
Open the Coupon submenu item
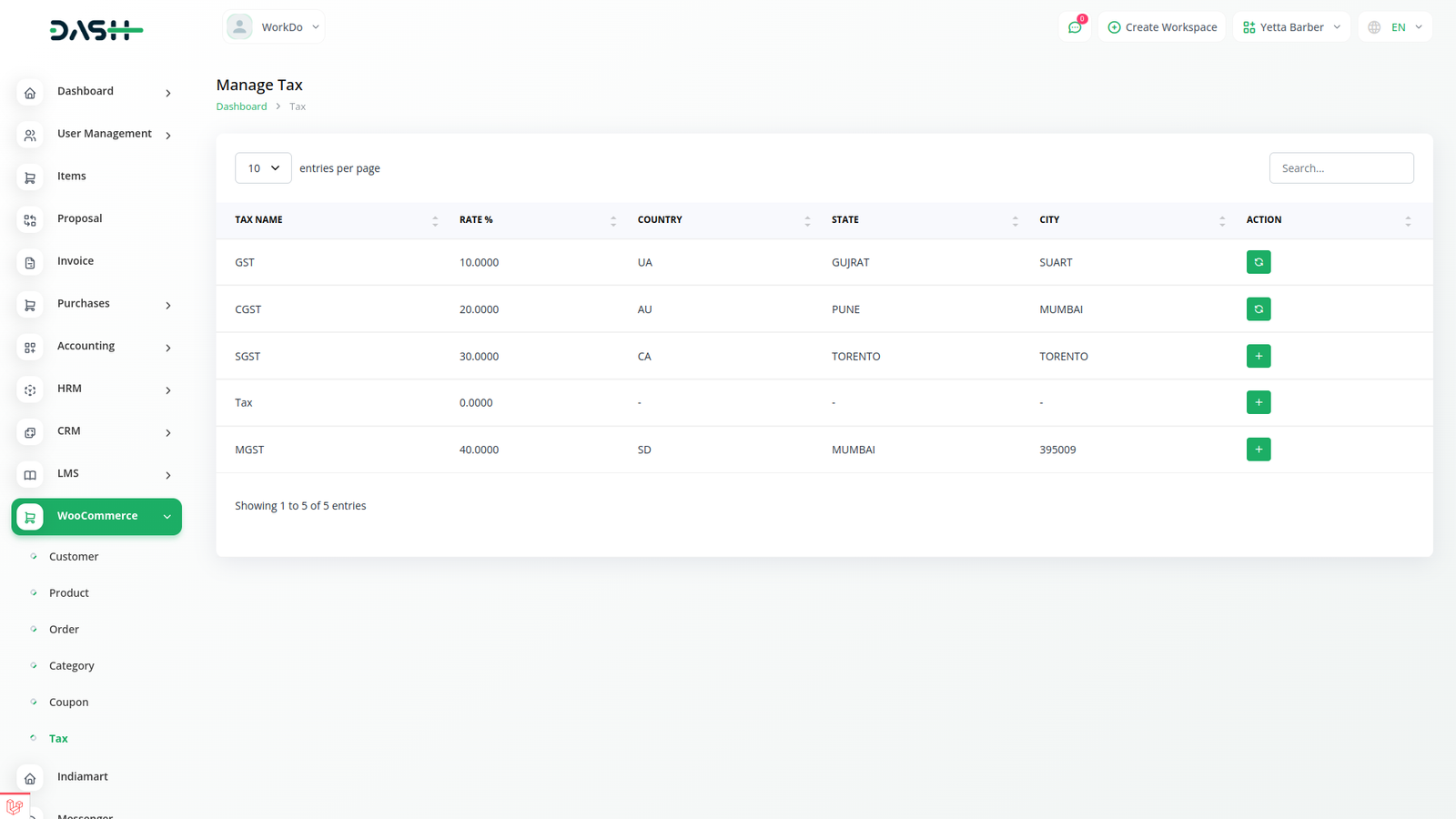(x=69, y=703)
